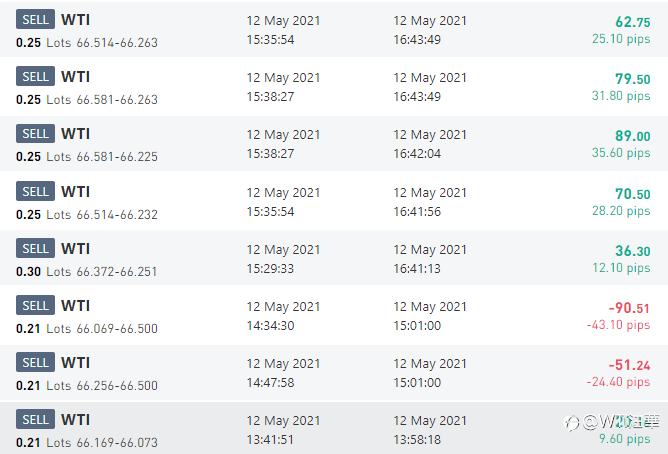Click the 14:34:30 open time

[x=270, y=325]
